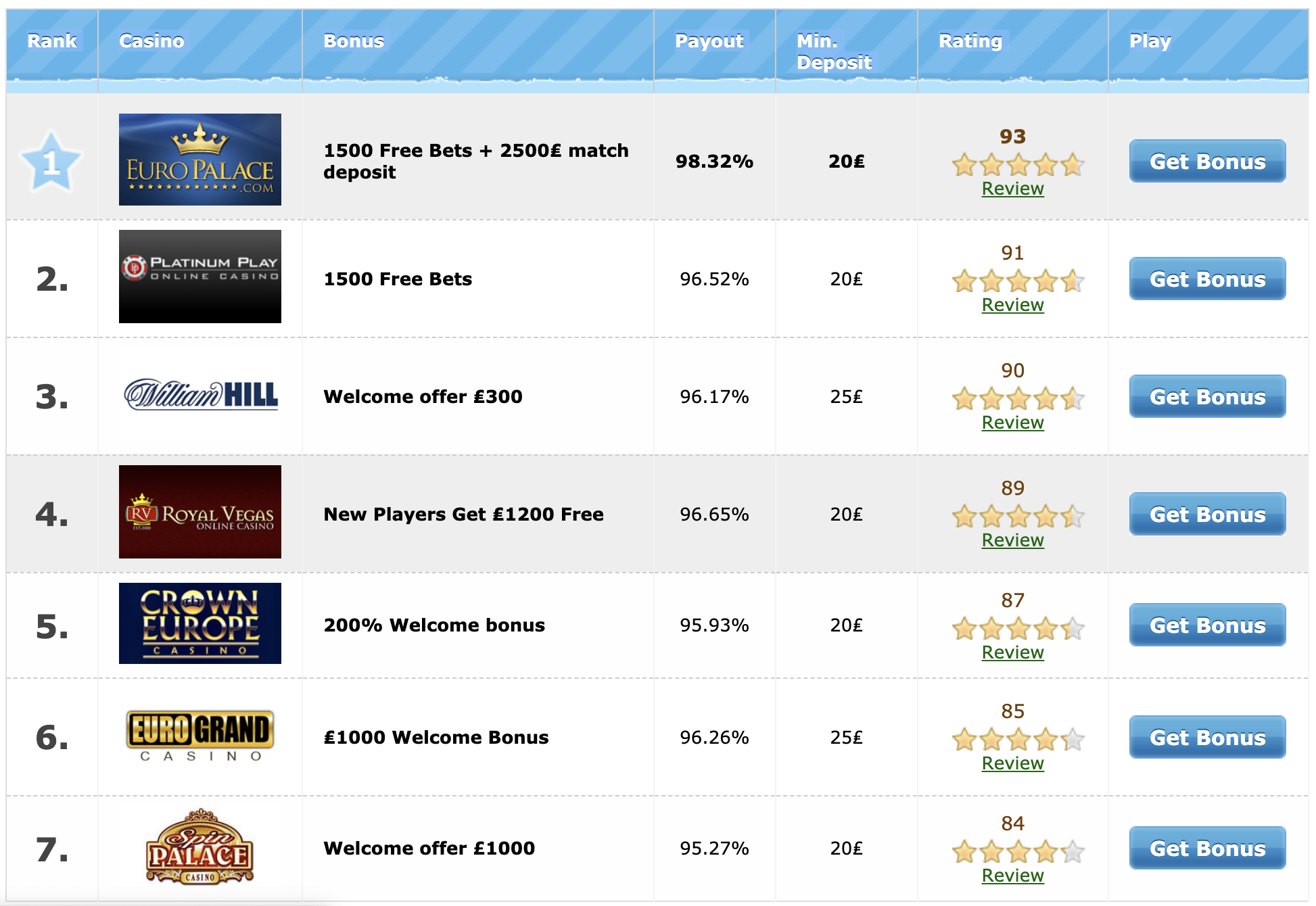This screenshot has height=906, width=1316.
Task: Open Review link under rating 90
Action: (x=1012, y=423)
